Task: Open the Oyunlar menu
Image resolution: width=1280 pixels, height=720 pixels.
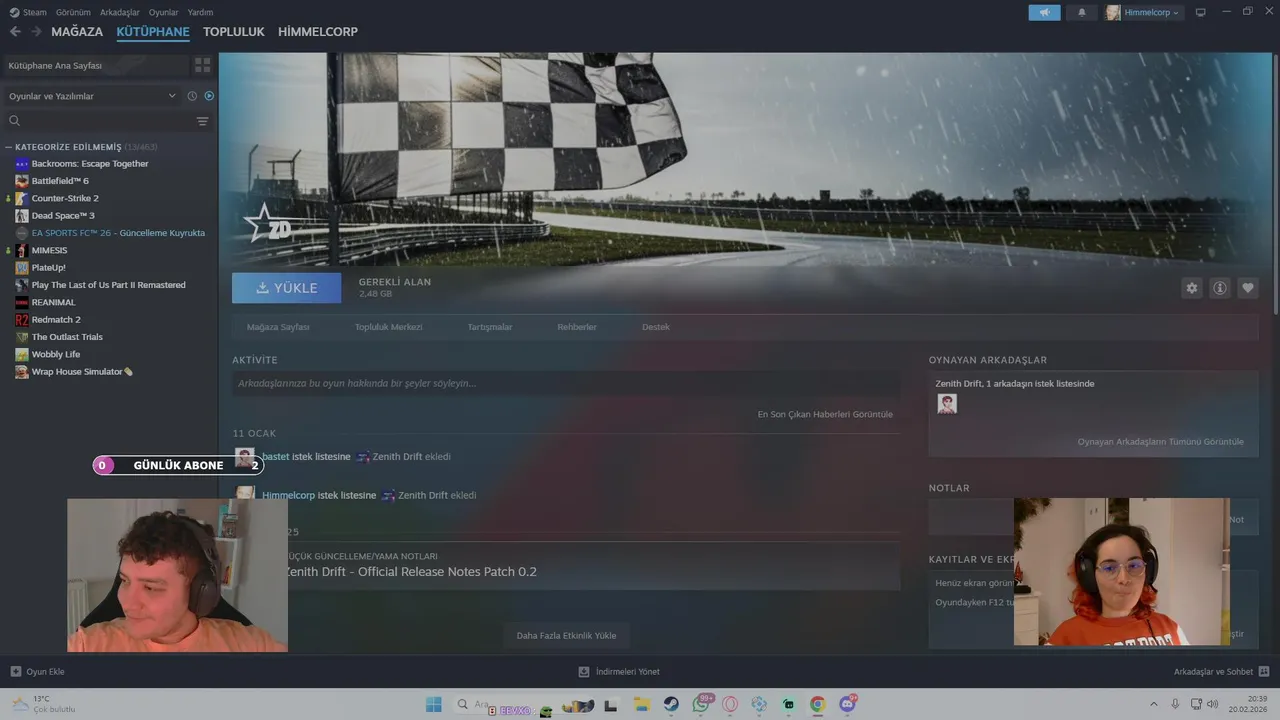Action: [164, 12]
